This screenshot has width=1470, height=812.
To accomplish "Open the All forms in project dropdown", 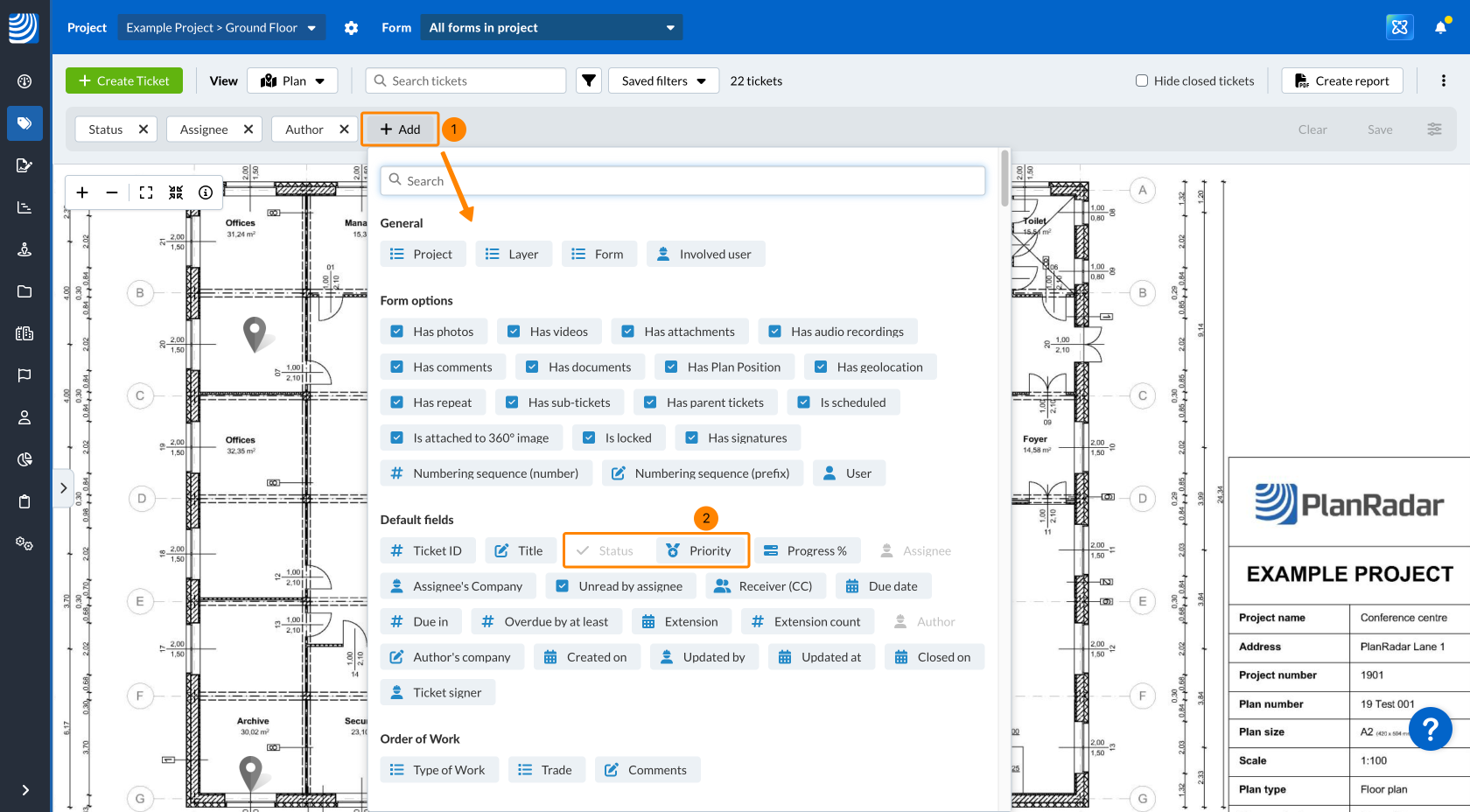I will [x=551, y=28].
